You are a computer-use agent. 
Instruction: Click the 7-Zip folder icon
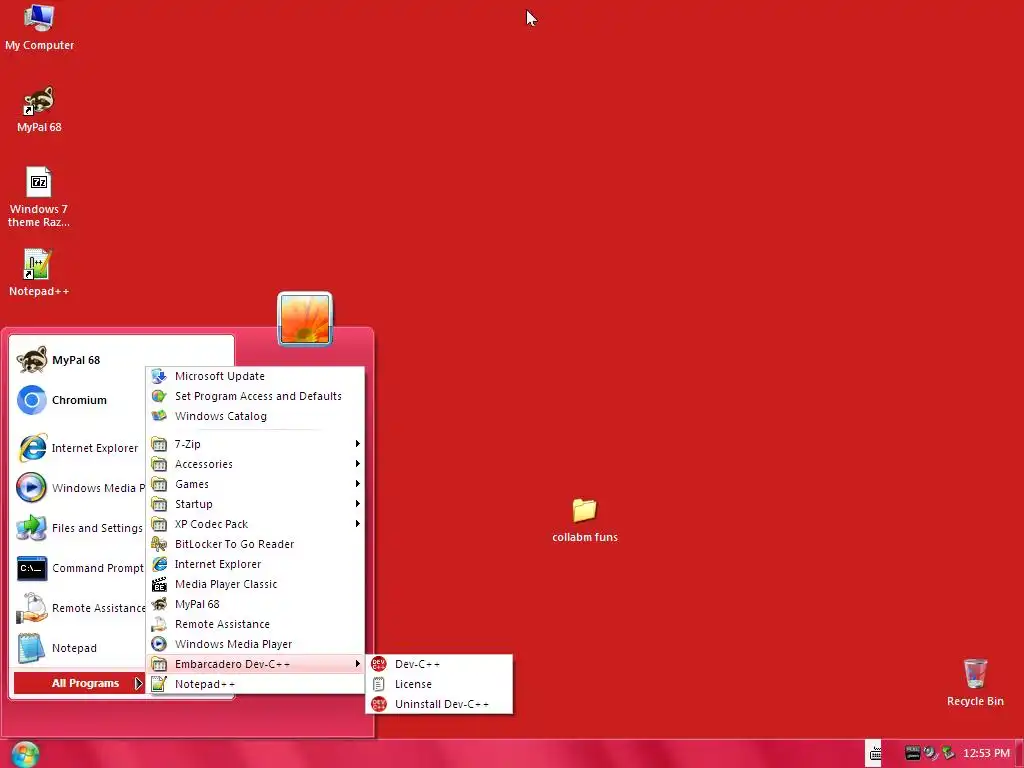159,444
